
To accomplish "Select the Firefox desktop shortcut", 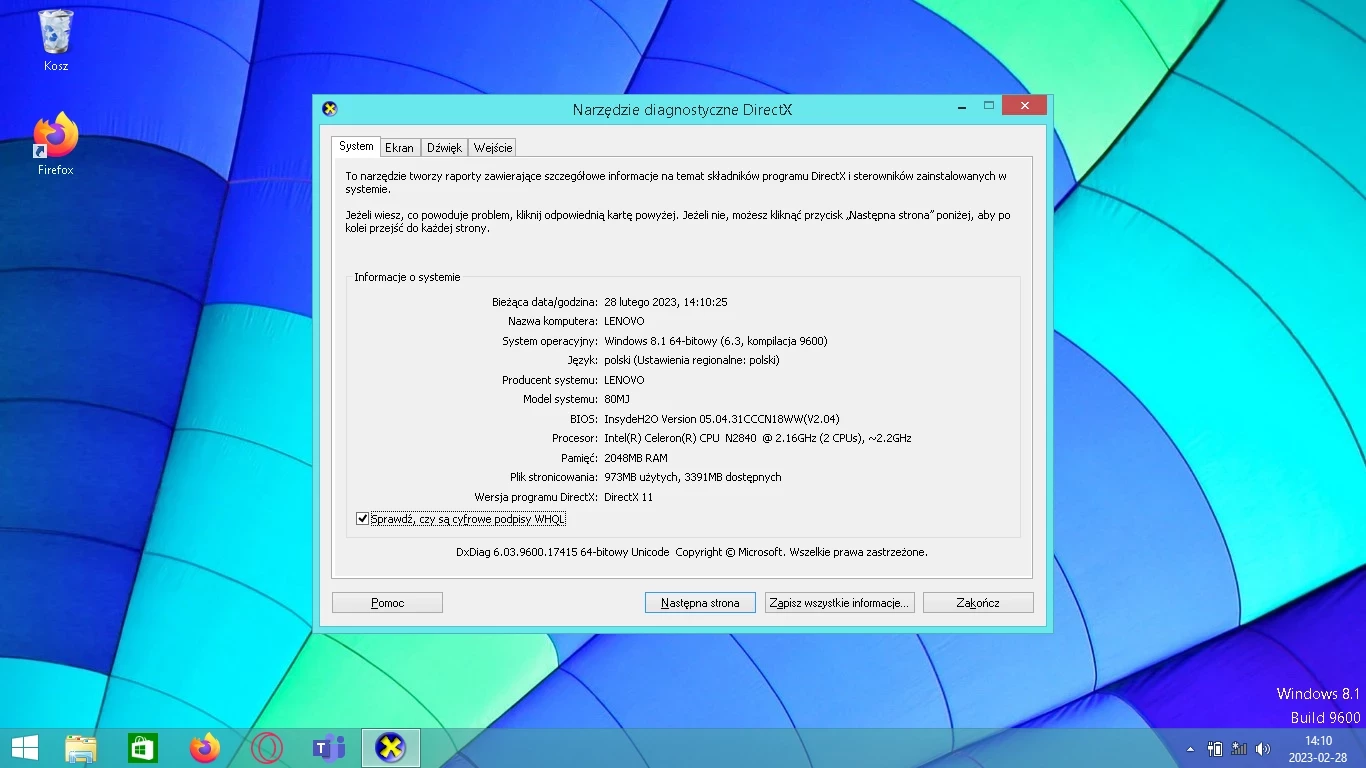I will coord(56,144).
